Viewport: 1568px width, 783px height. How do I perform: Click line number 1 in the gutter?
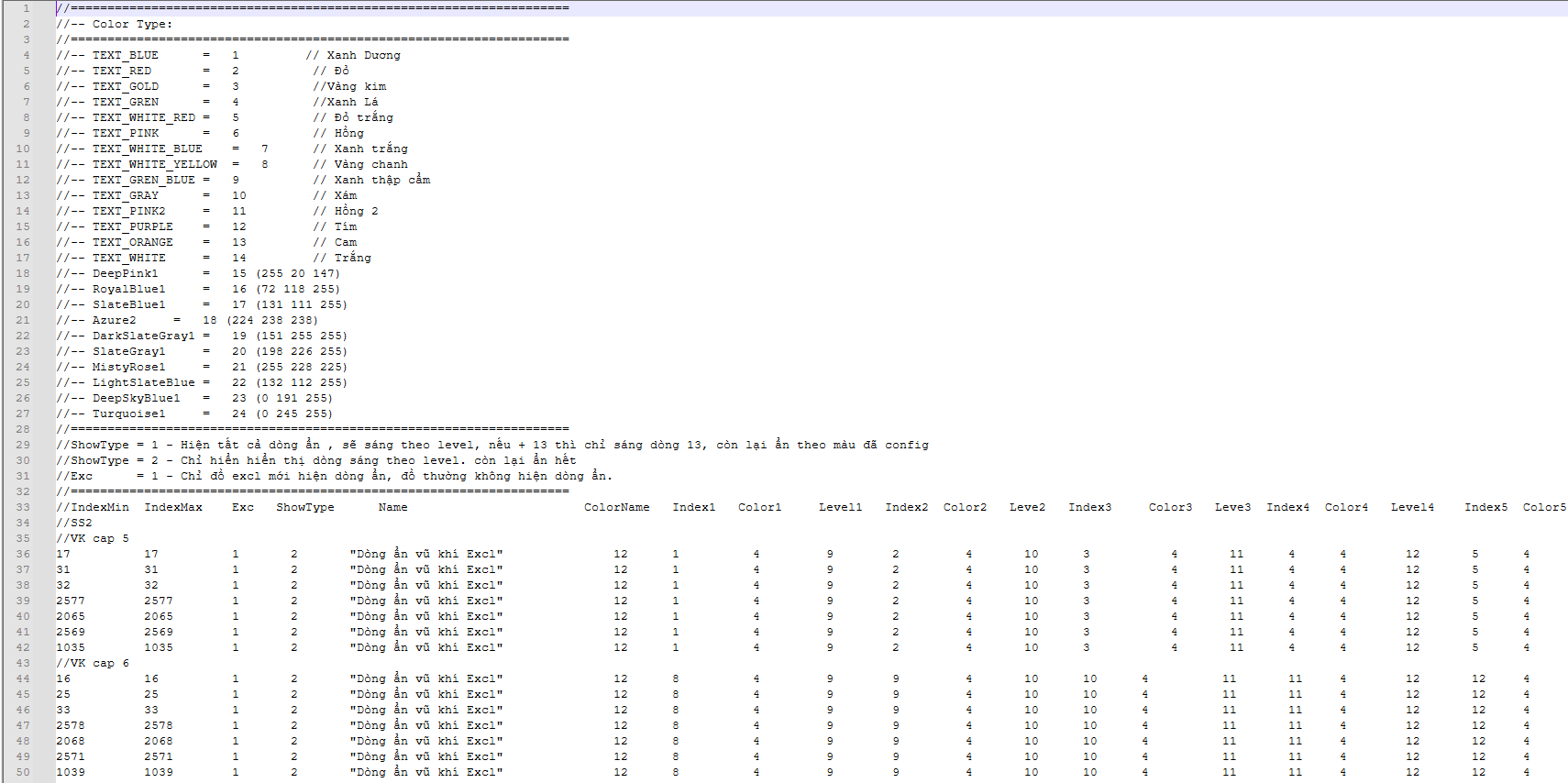pos(26,8)
